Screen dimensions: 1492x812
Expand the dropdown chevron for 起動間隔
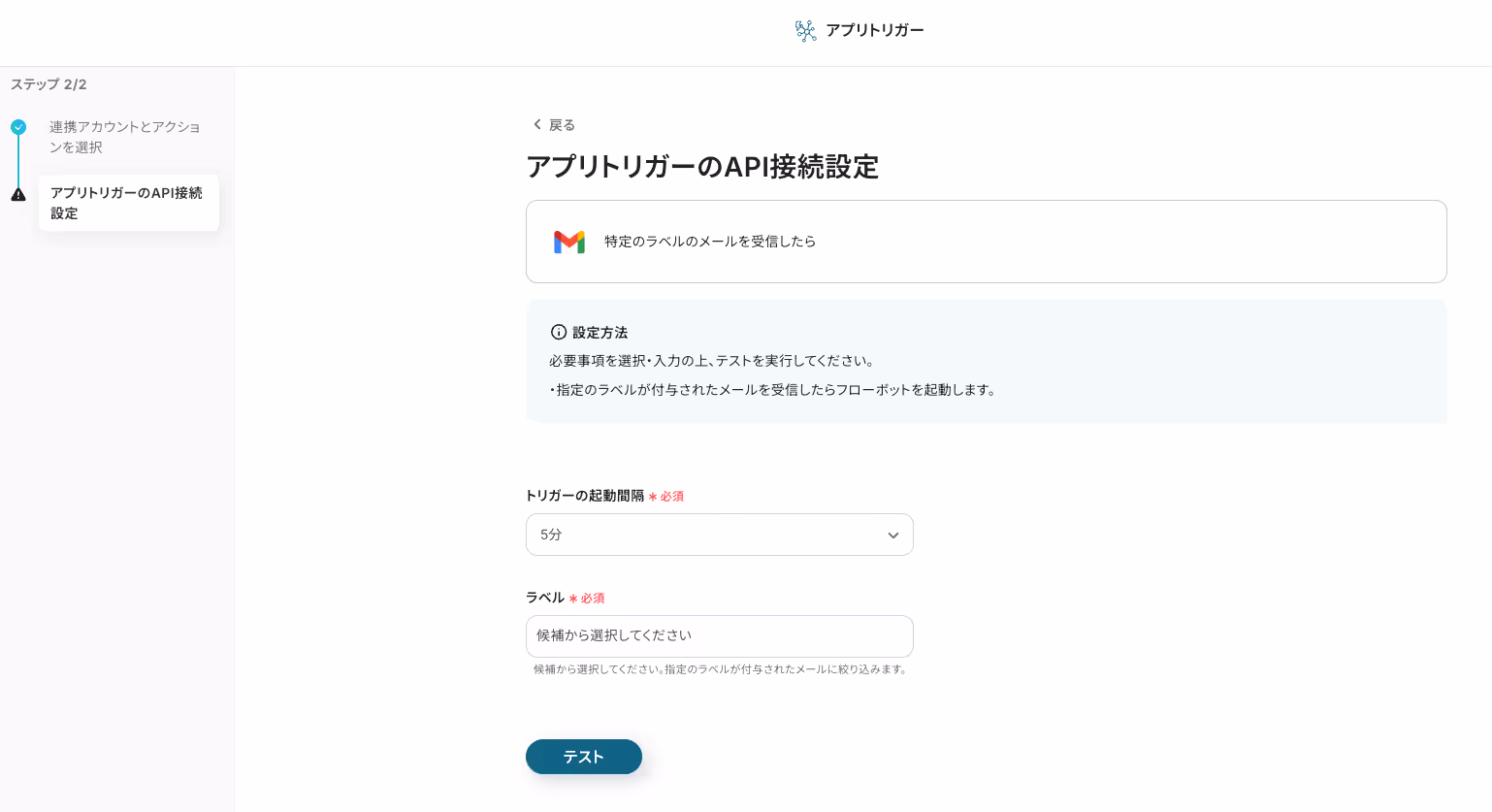pyautogui.click(x=893, y=536)
